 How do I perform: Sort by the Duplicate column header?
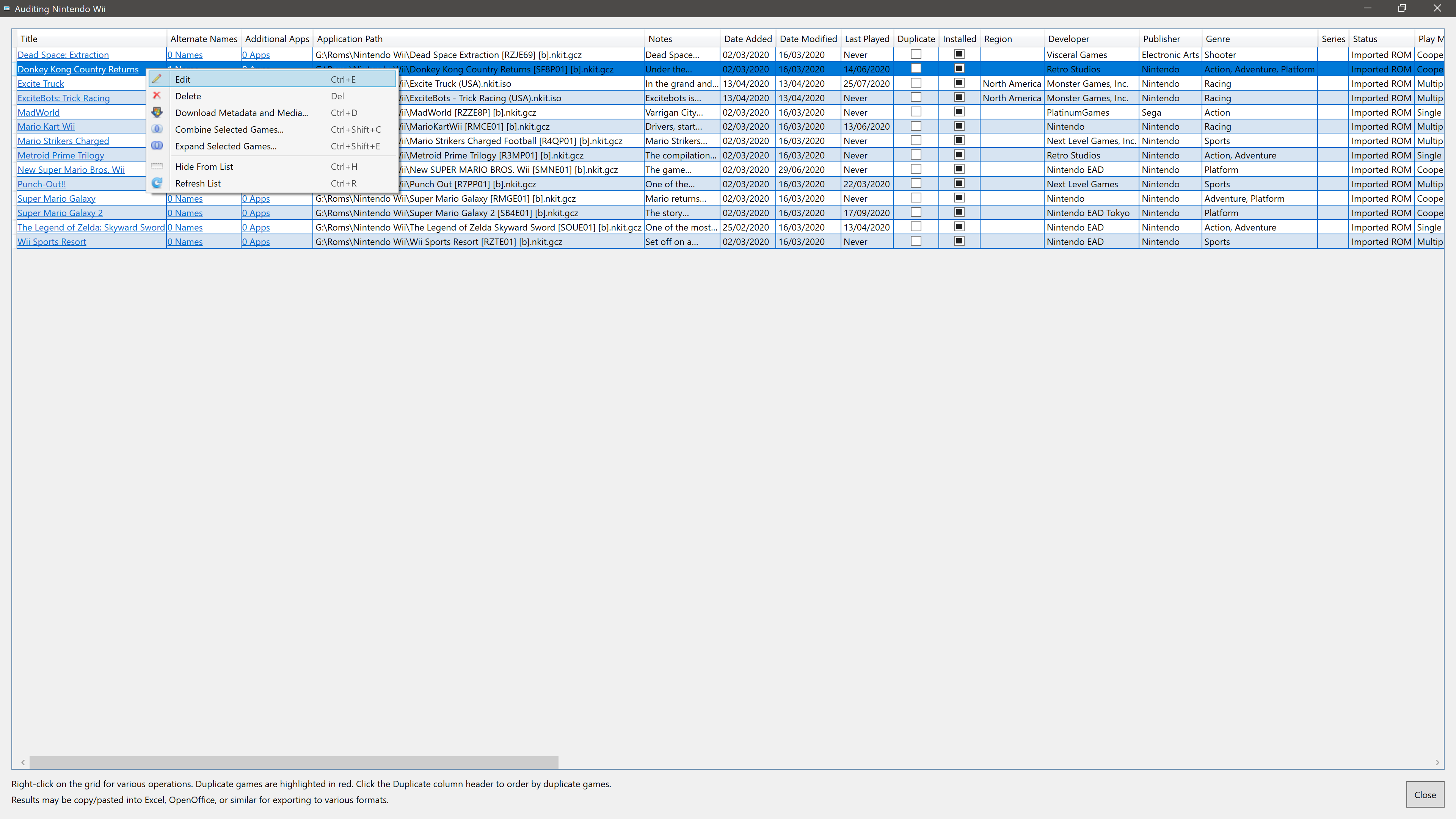click(916, 39)
